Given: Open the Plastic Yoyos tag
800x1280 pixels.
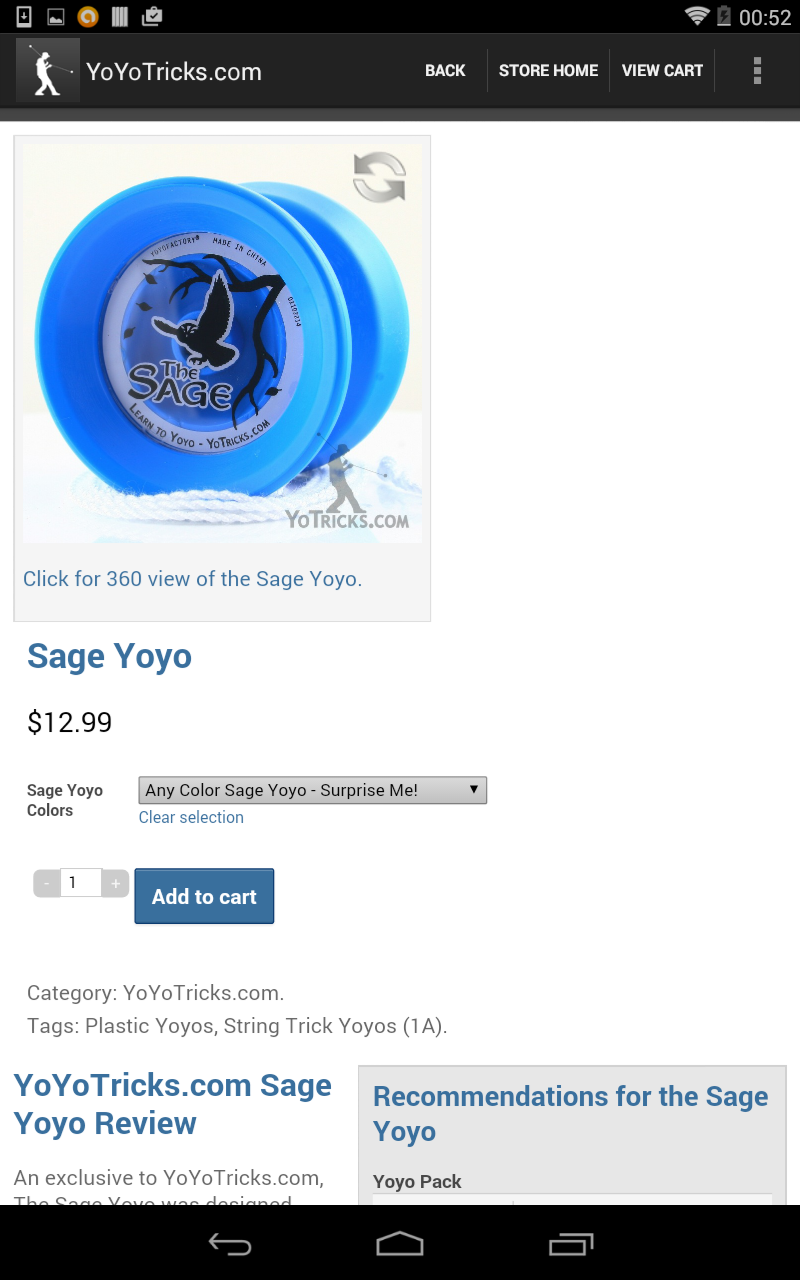Looking at the screenshot, I should (x=149, y=1025).
